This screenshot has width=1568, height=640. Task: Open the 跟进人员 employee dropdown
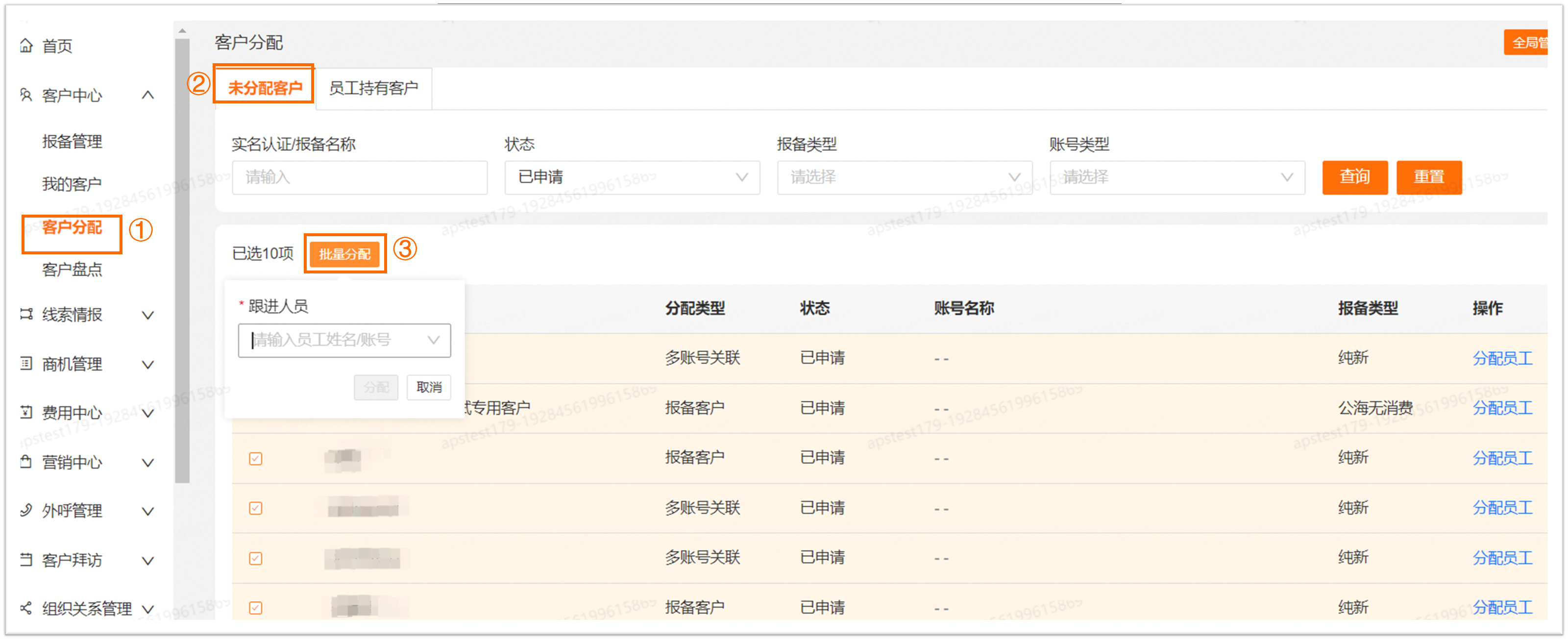(x=344, y=340)
